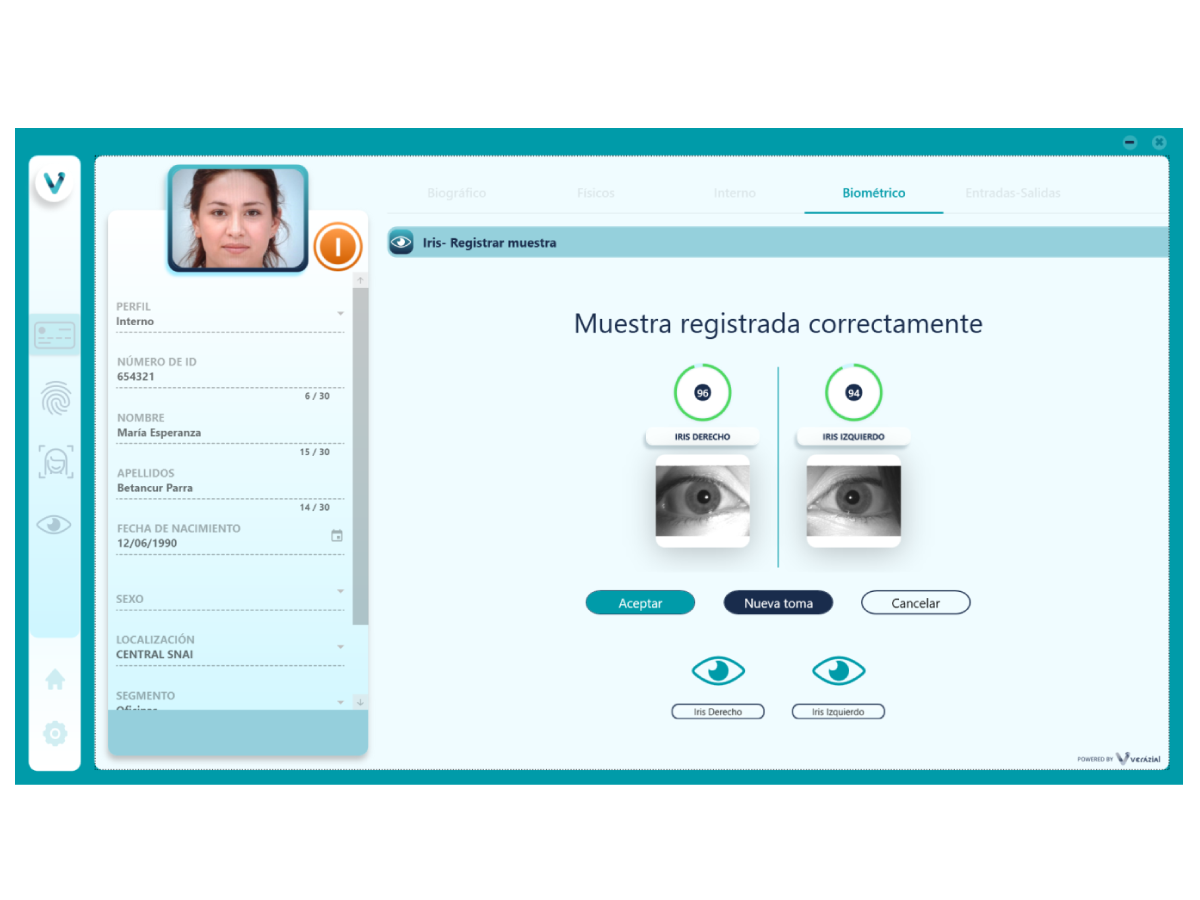Open the Entradas-Salidas tab
1200x900 pixels.
point(1013,193)
